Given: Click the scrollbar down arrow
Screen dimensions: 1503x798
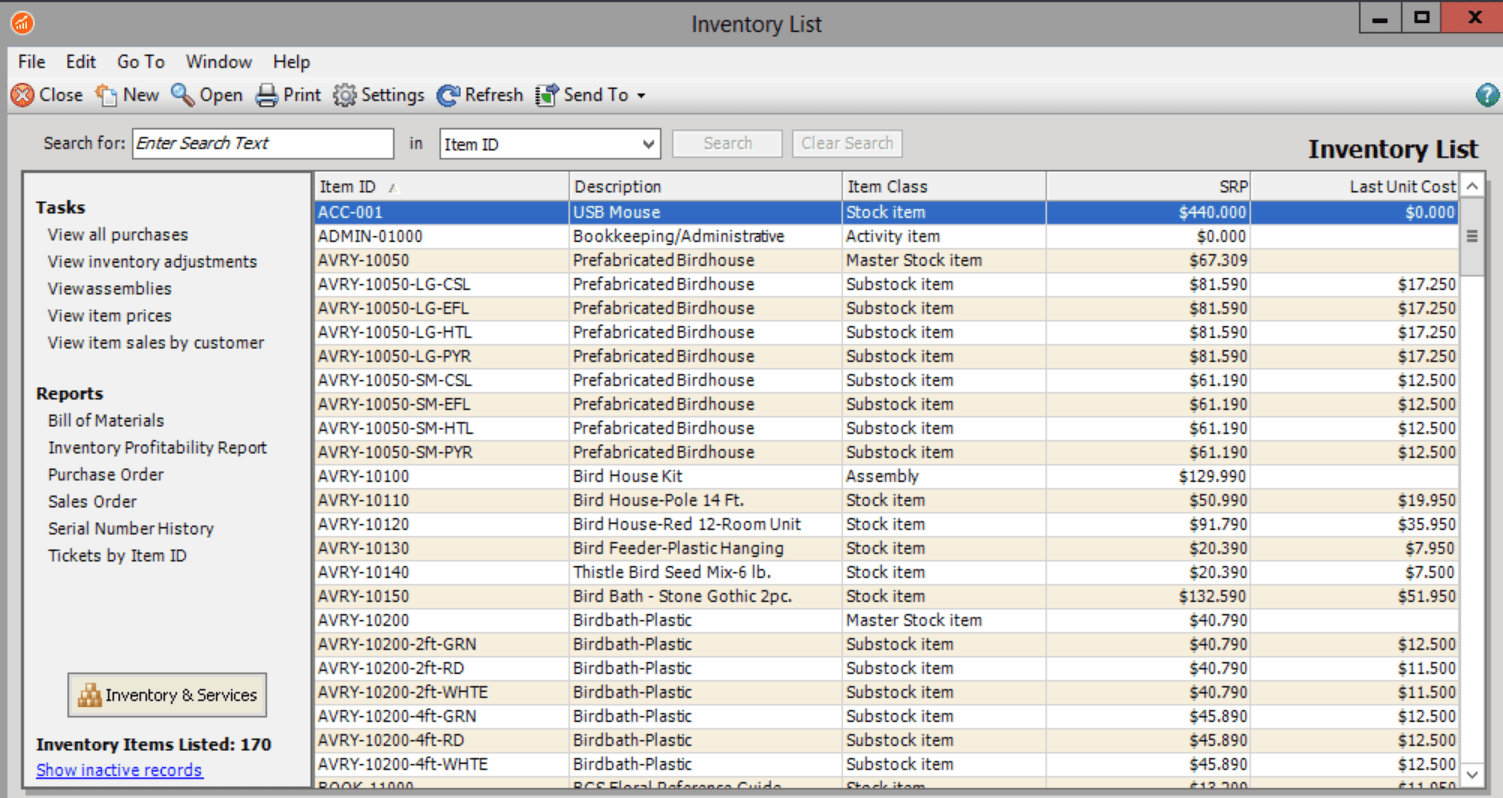Looking at the screenshot, I should [1471, 774].
